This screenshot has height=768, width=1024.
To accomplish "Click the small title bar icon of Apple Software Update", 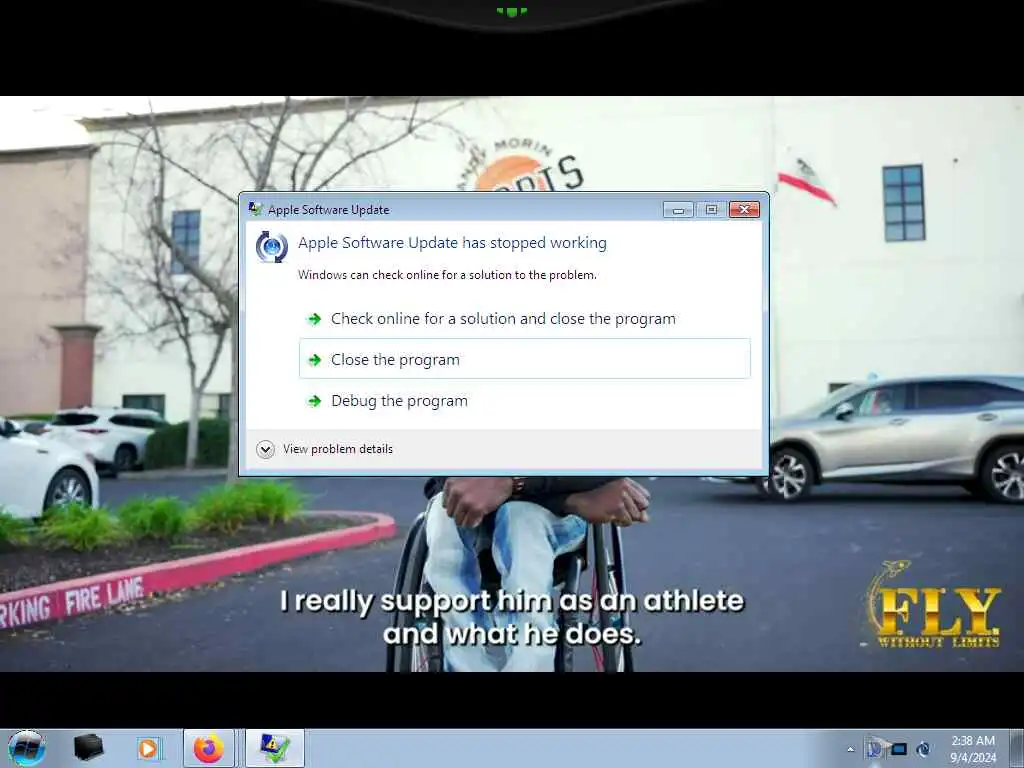I will (255, 209).
